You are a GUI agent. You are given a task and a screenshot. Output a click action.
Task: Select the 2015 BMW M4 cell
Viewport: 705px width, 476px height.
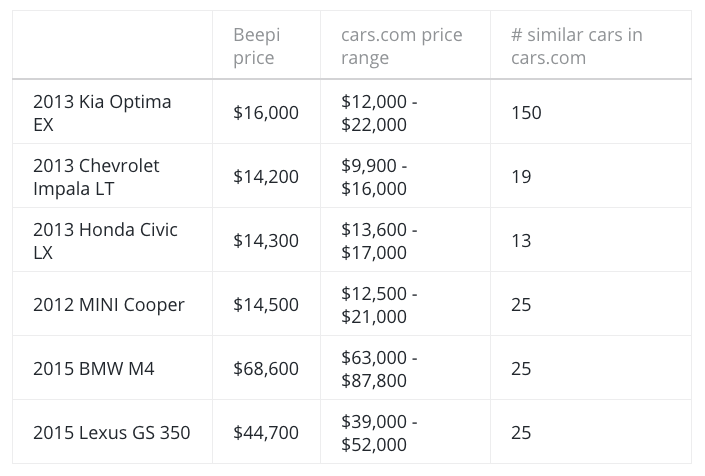(x=94, y=369)
